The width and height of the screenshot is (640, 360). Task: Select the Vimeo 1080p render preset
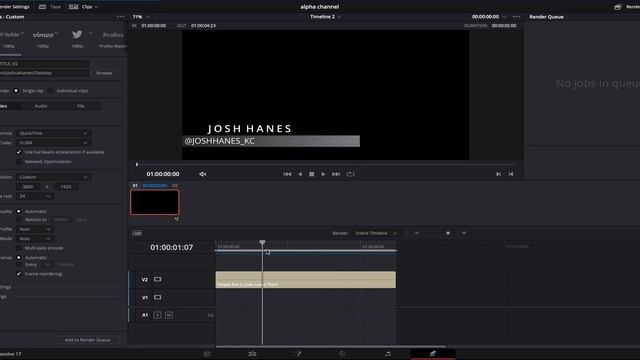(43, 39)
